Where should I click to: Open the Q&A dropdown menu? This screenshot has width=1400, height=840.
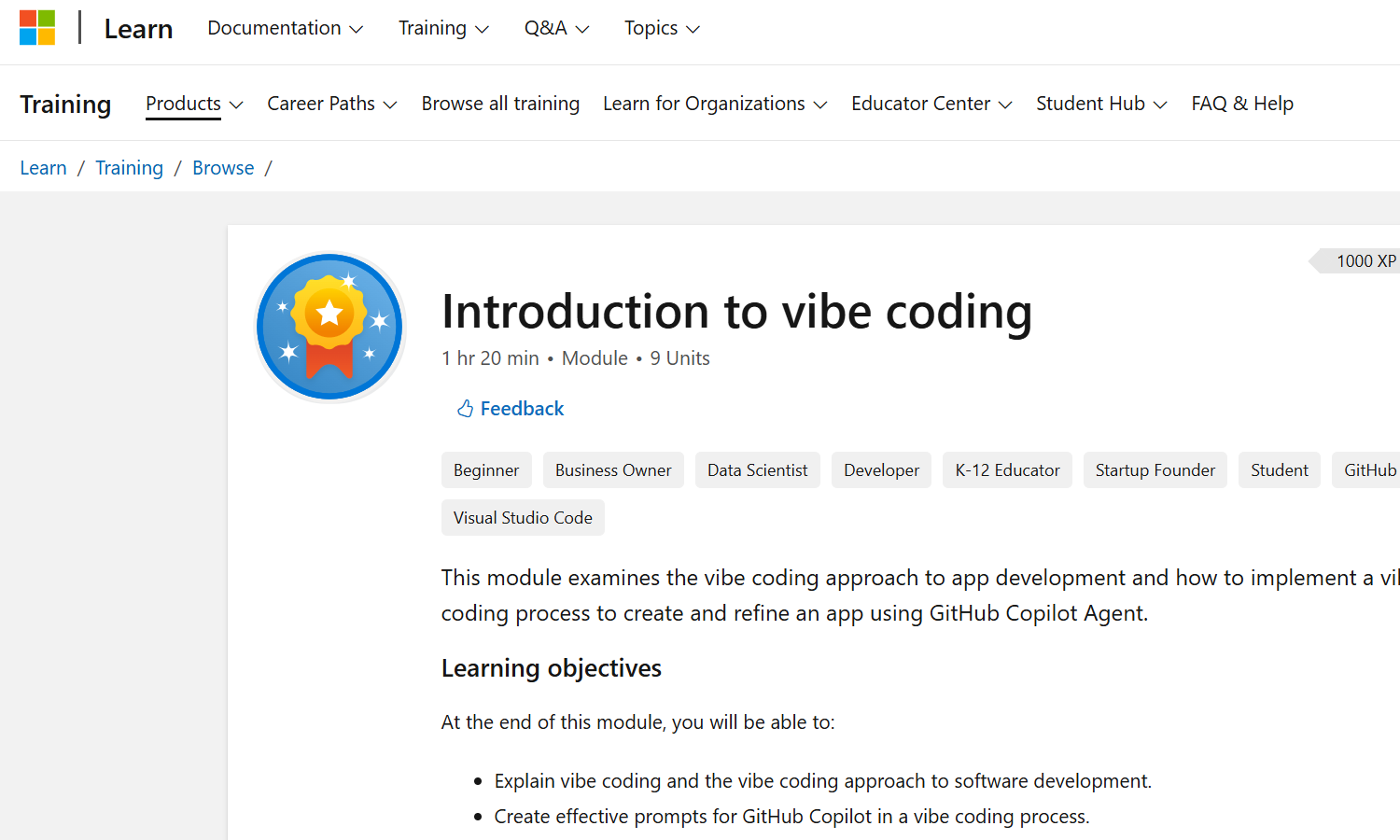coord(556,28)
